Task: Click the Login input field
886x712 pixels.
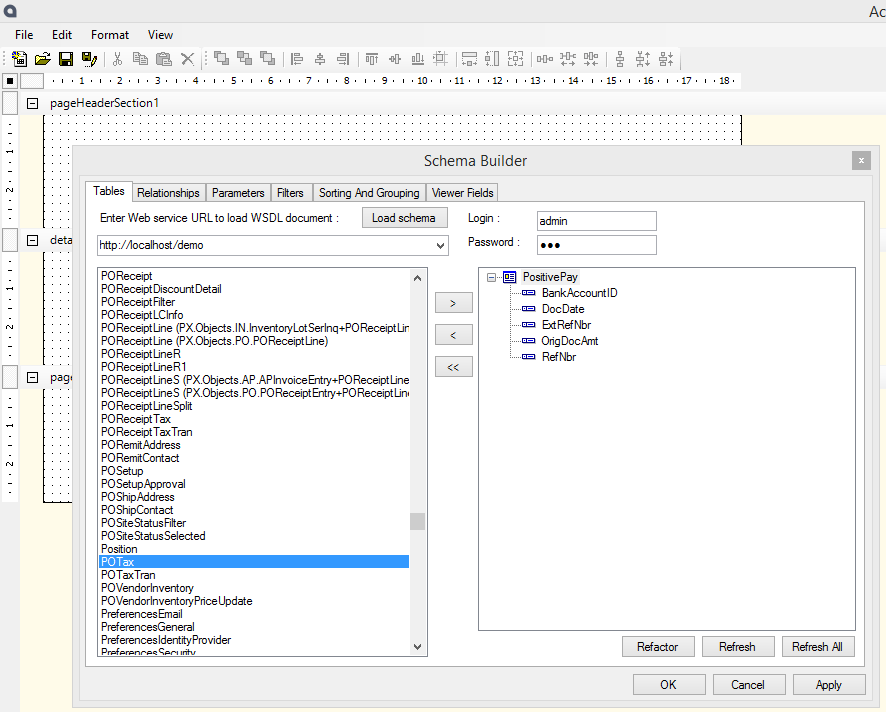Action: [x=596, y=221]
